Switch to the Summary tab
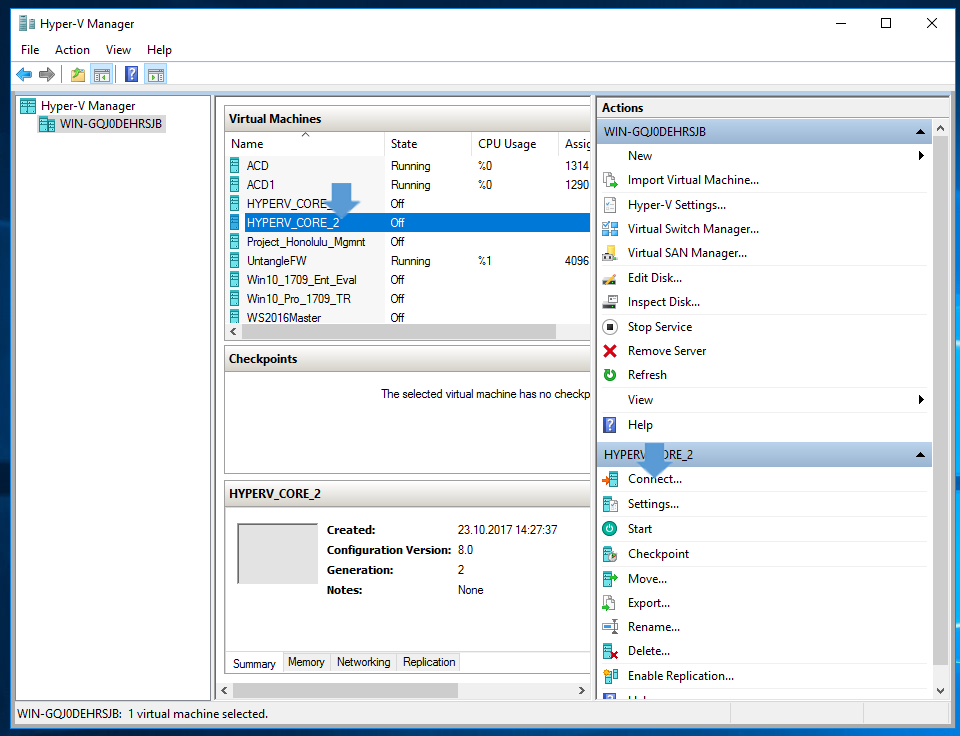Image resolution: width=960 pixels, height=736 pixels. 254,663
